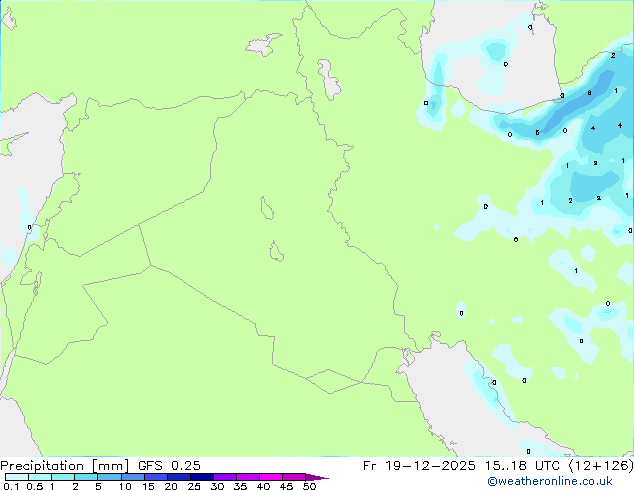The height and width of the screenshot is (490, 634).
Task: Click the '[mm]' unit label
Action: pyautogui.click(x=110, y=466)
